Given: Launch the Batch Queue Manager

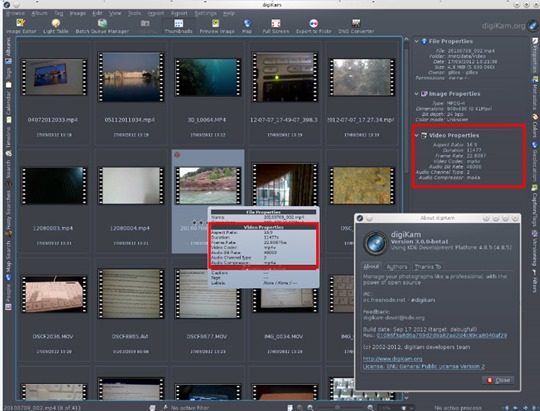Looking at the screenshot, I should coord(102,27).
